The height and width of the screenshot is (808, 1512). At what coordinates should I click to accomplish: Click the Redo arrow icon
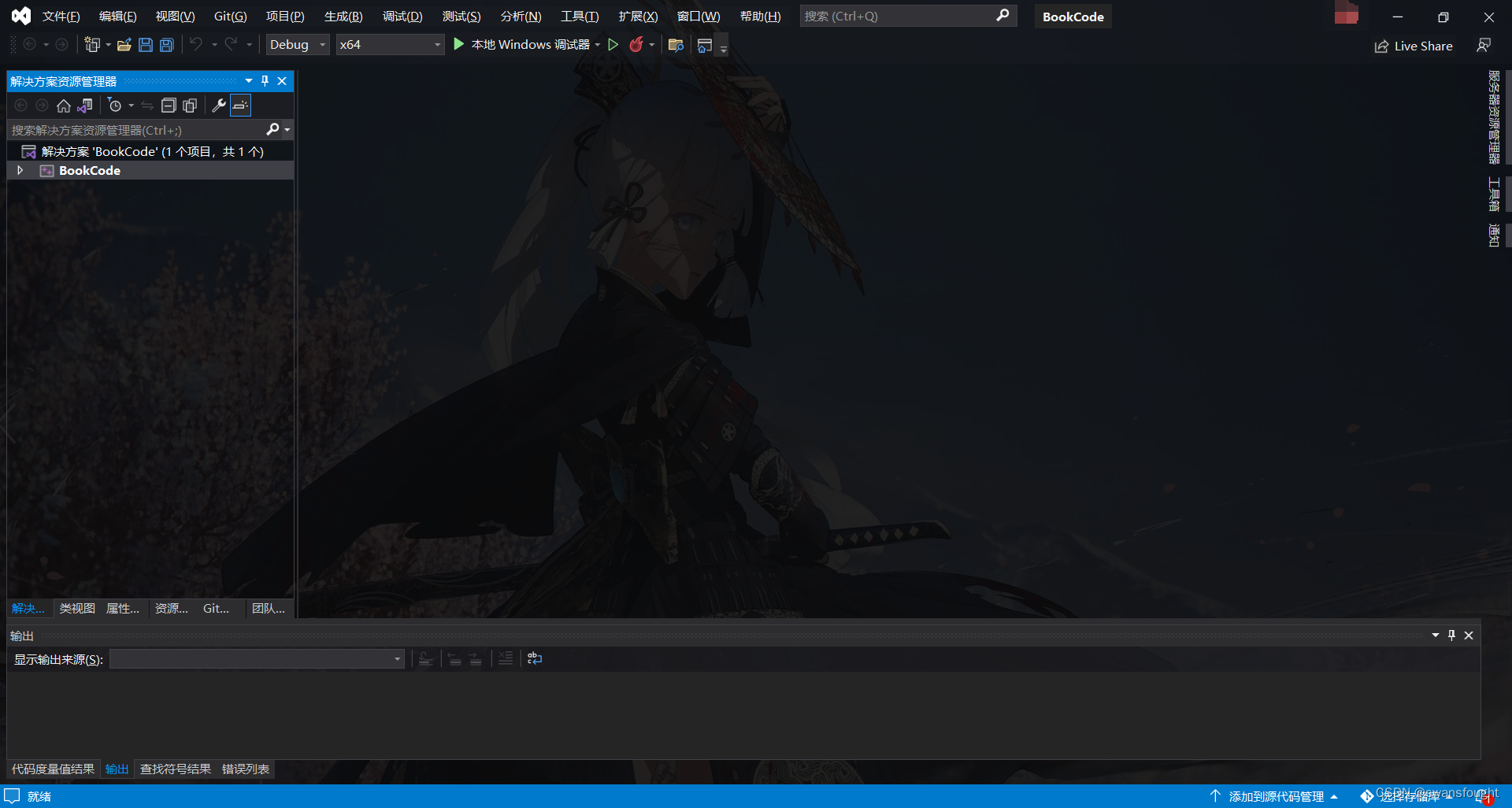[x=231, y=45]
